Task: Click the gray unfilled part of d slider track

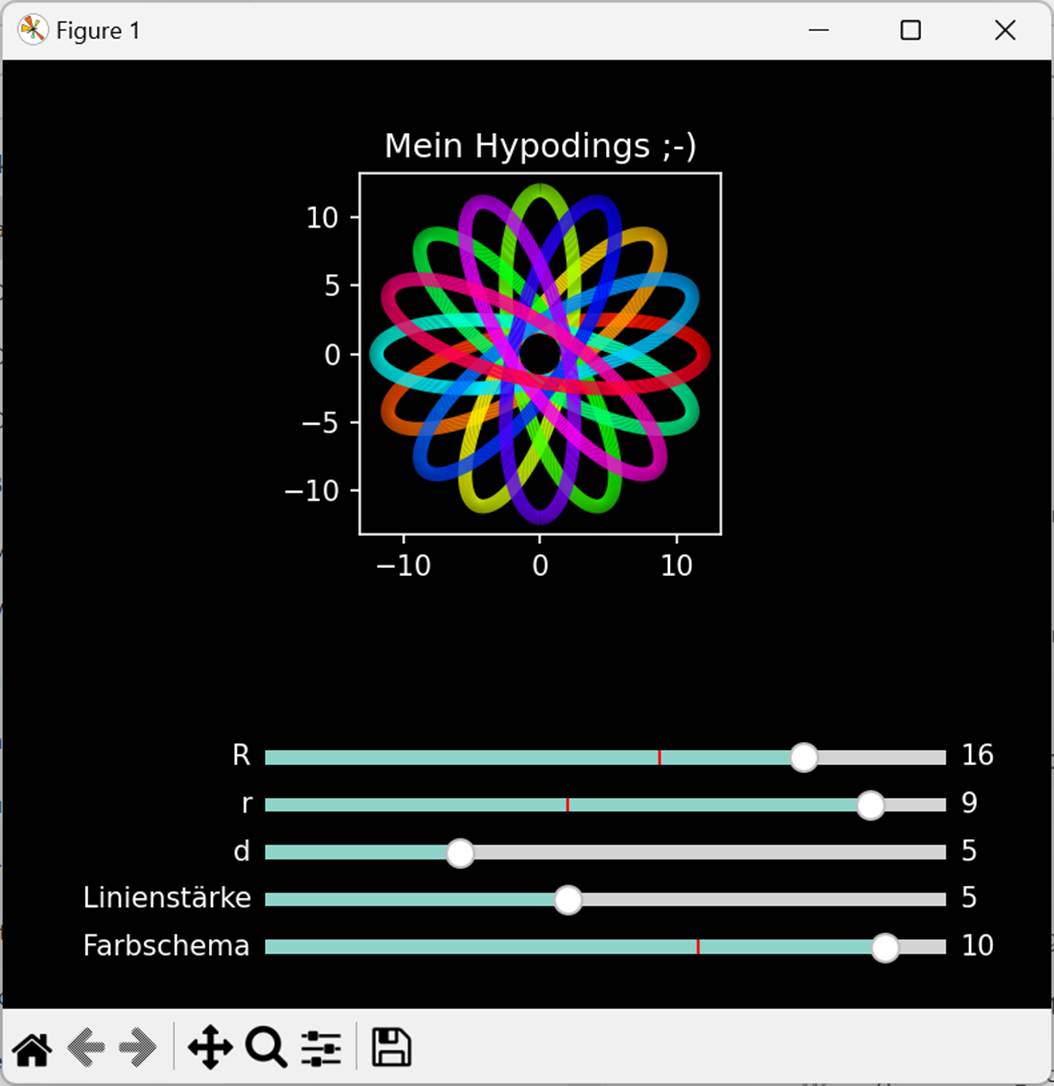Action: (x=700, y=853)
